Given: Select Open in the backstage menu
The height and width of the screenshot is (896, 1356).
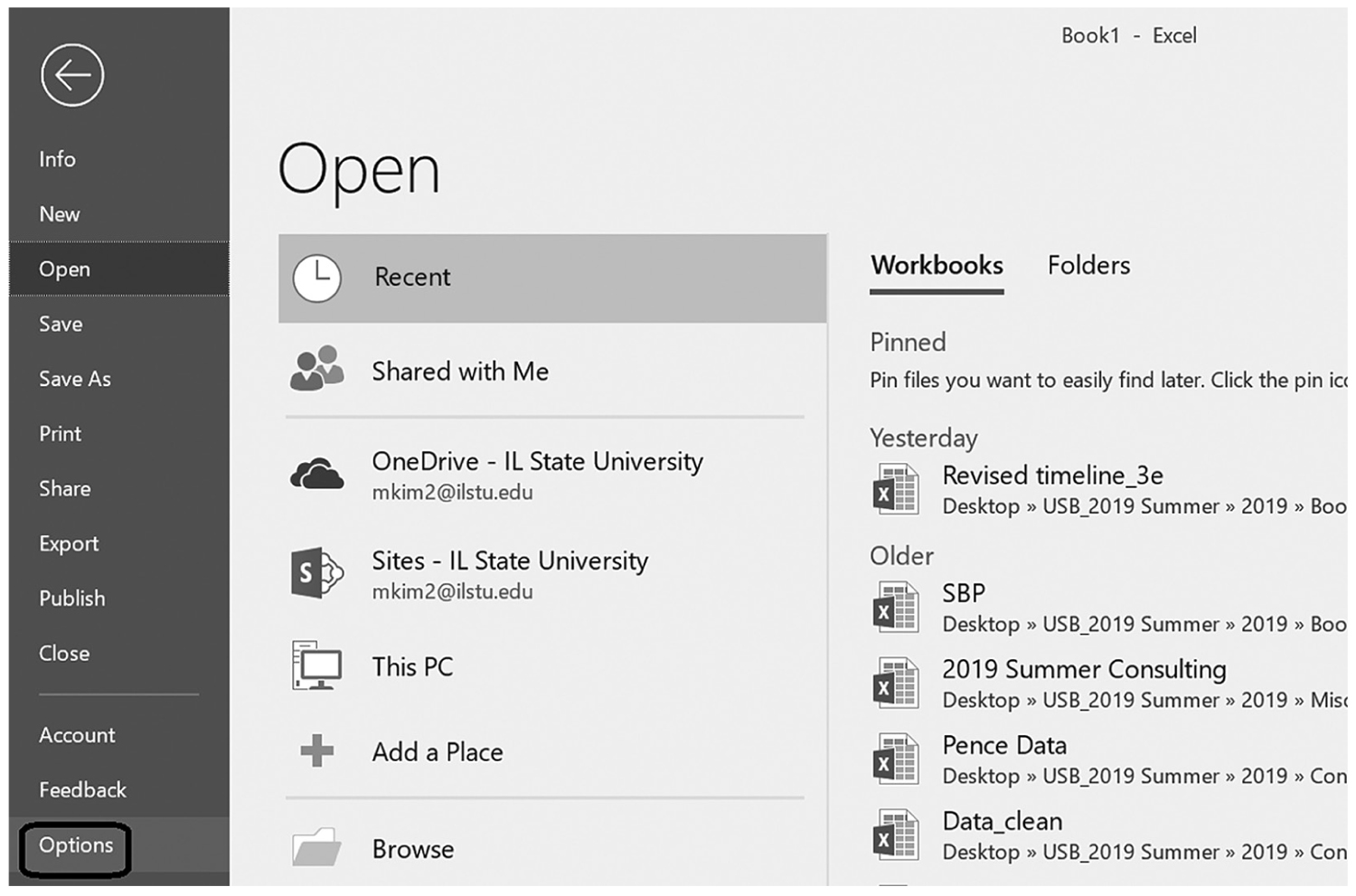Looking at the screenshot, I should 118,269.
